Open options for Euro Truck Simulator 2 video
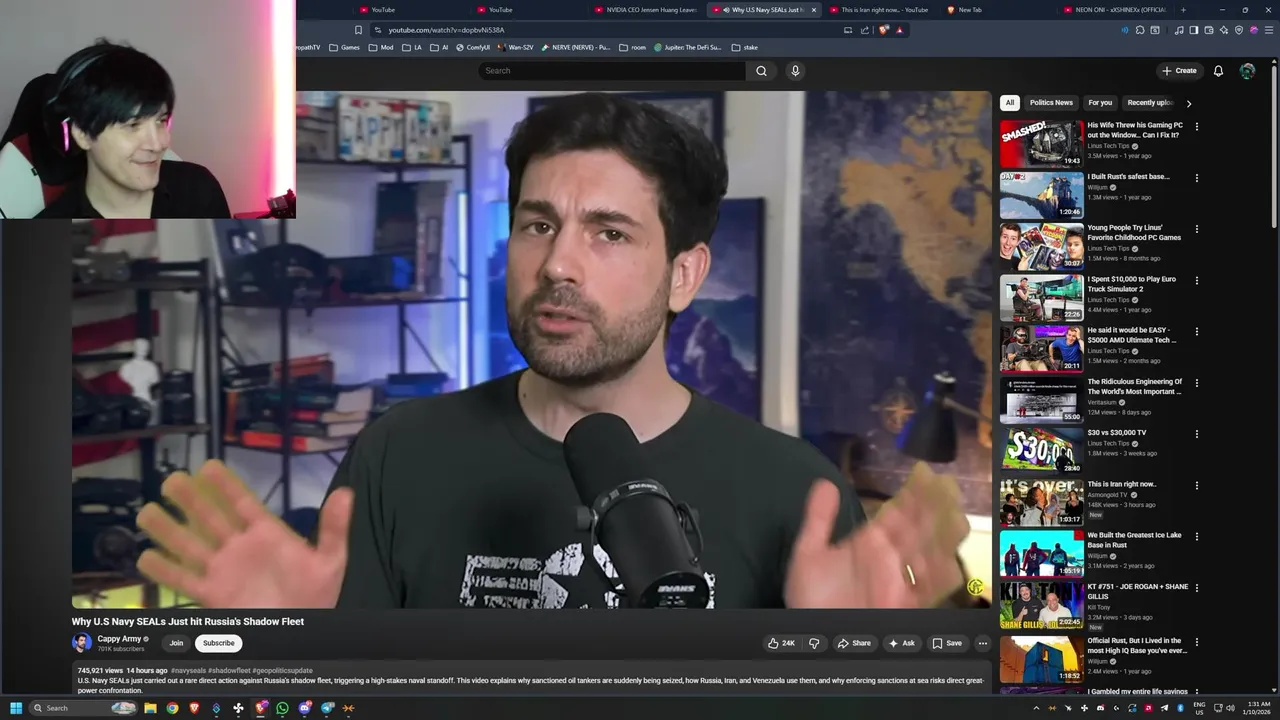 [1196, 280]
